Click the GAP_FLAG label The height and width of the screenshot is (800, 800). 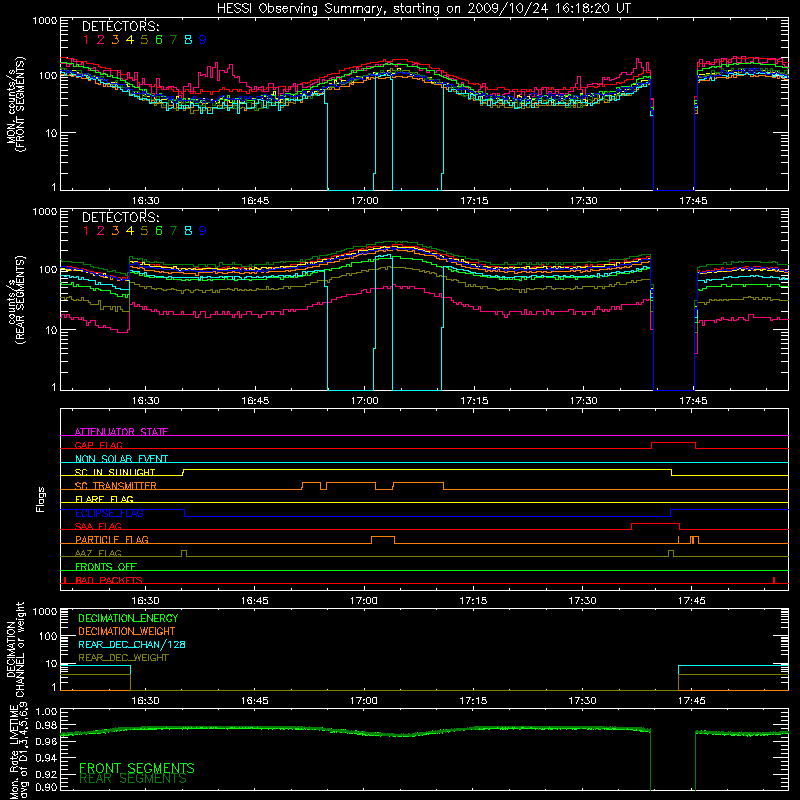pos(98,445)
